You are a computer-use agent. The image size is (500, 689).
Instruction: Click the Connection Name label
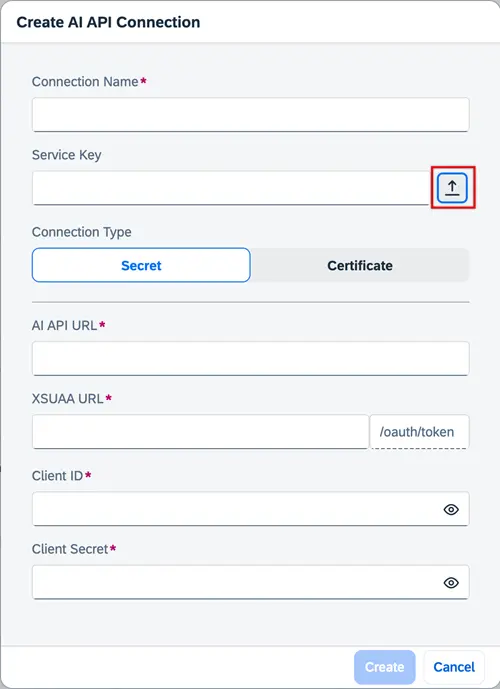pyautogui.click(x=85, y=82)
